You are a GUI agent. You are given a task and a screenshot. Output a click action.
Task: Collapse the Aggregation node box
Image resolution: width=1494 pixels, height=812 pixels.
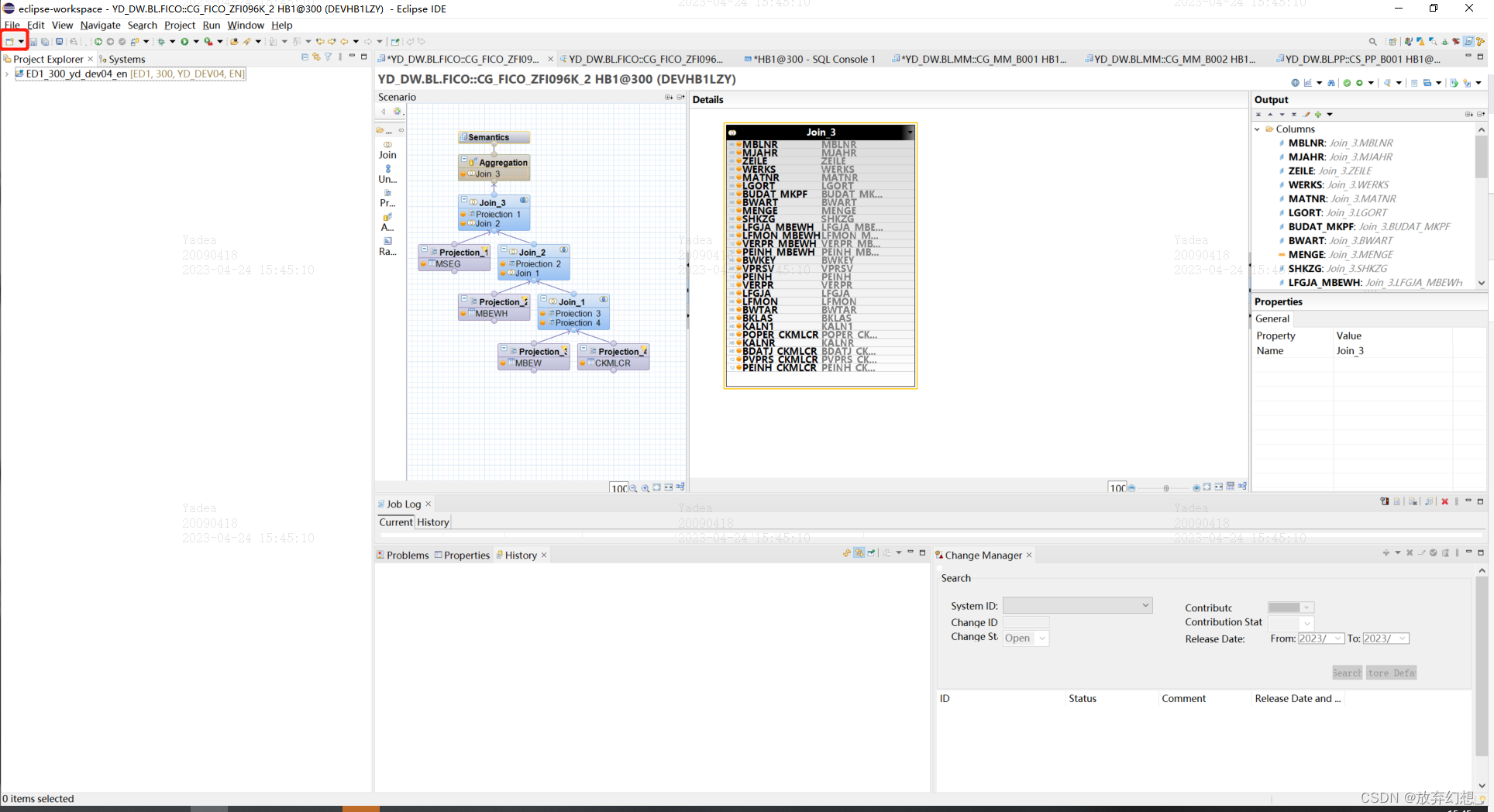tap(463, 160)
